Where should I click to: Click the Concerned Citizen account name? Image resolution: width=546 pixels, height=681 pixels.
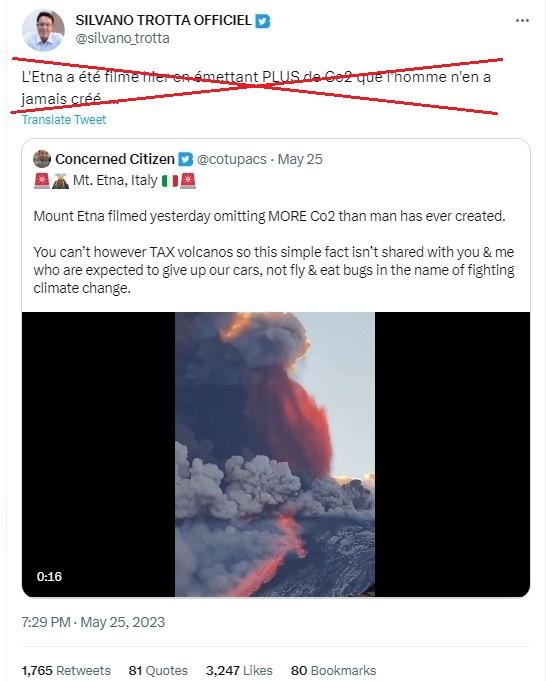pos(115,159)
